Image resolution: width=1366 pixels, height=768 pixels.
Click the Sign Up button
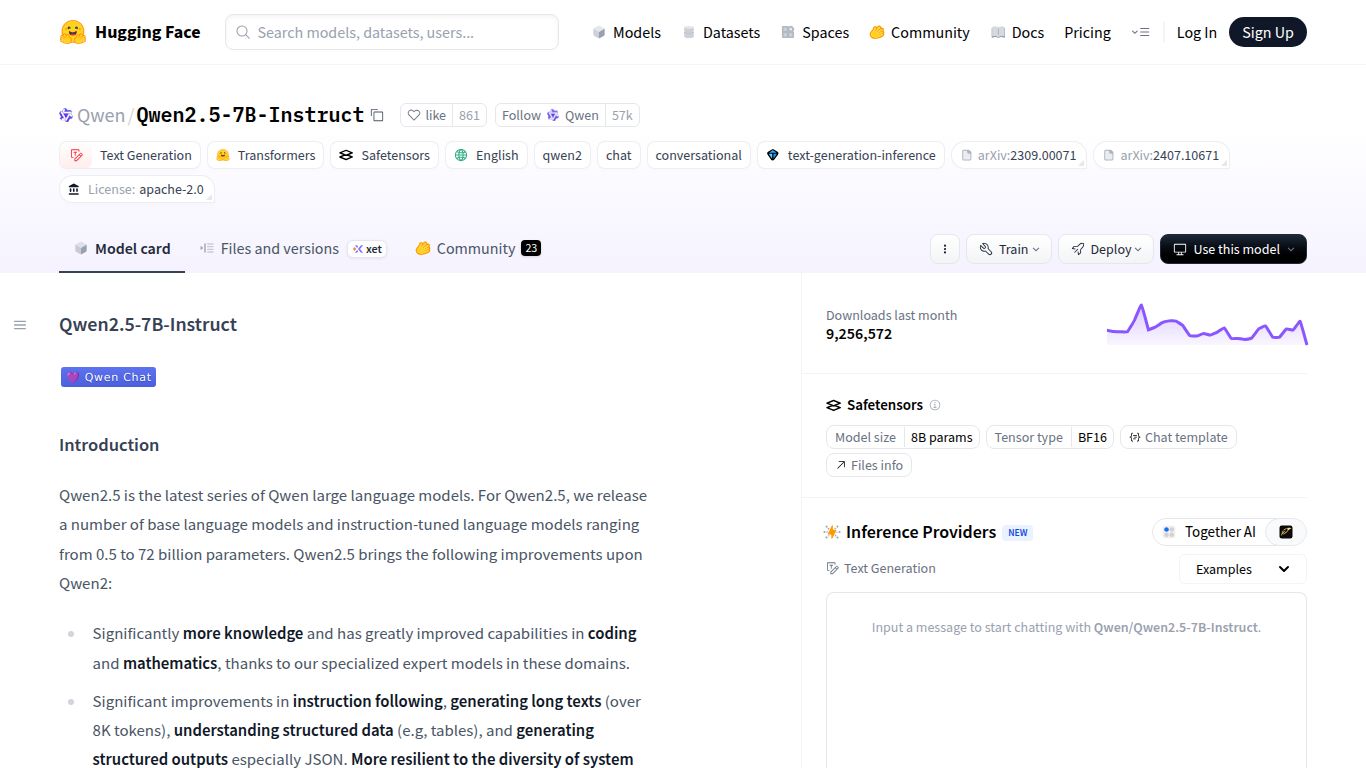1267,32
